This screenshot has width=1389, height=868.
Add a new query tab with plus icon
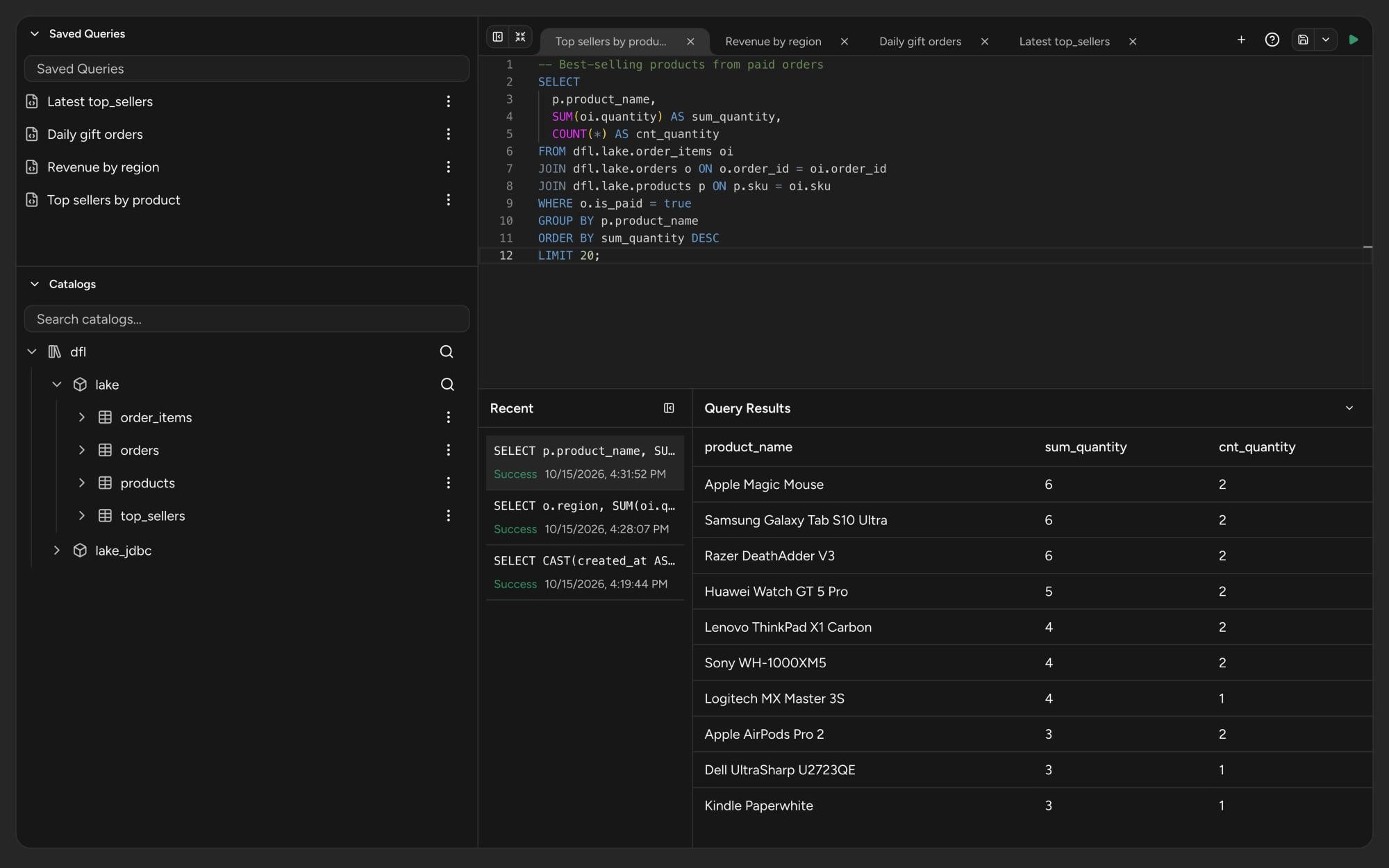pyautogui.click(x=1241, y=40)
